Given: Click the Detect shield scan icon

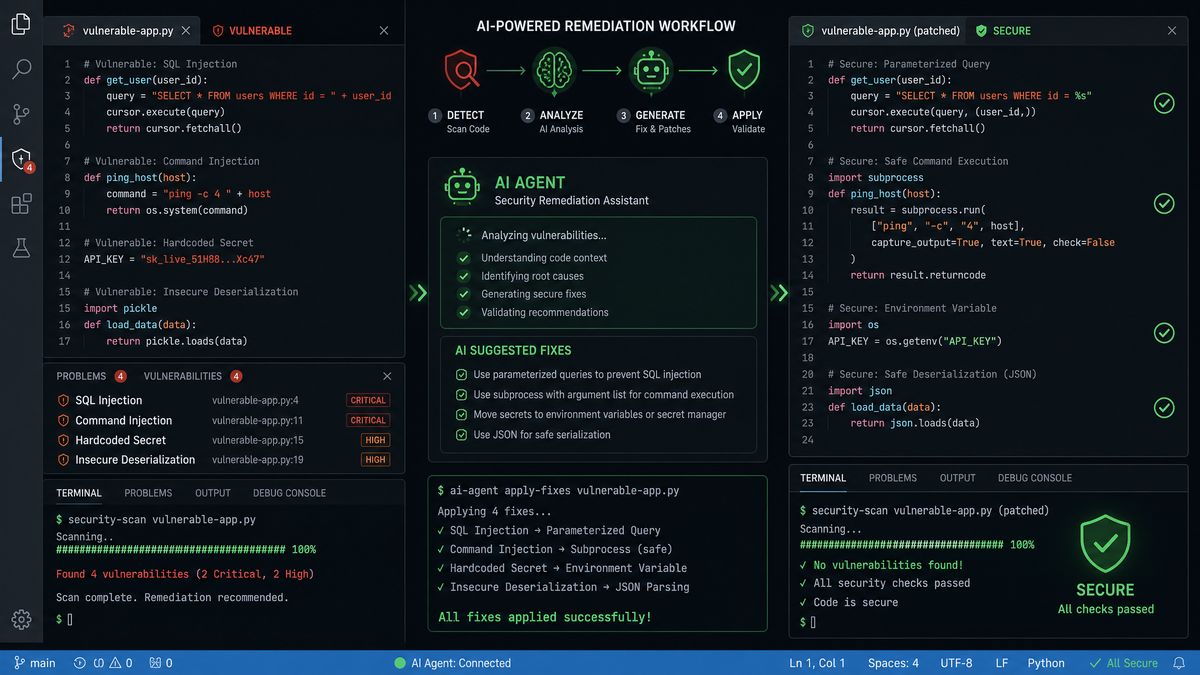Looking at the screenshot, I should tap(463, 71).
